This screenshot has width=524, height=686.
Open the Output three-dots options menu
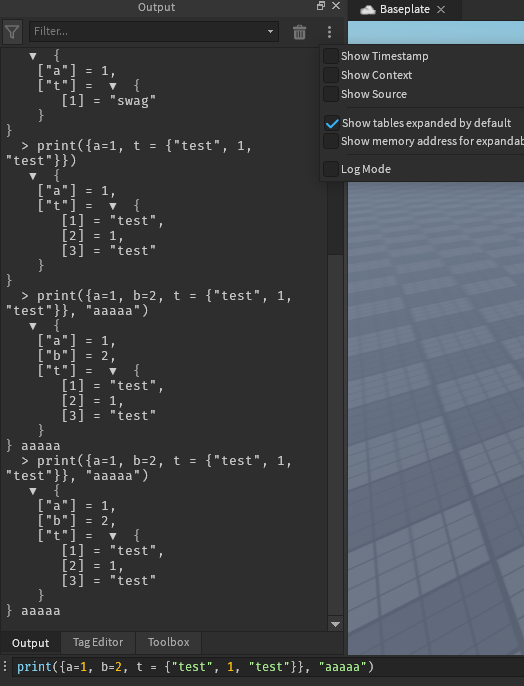(x=329, y=32)
